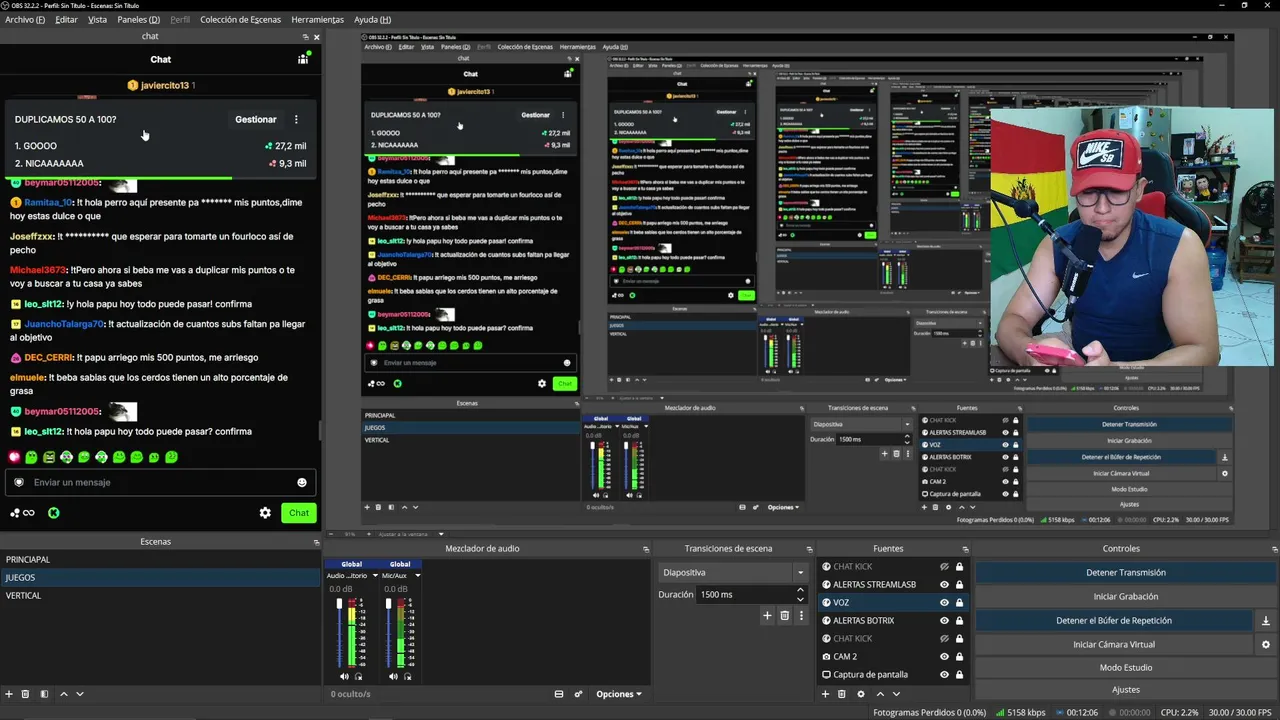Open chat user list icon
The image size is (1280, 720).
[x=303, y=59]
